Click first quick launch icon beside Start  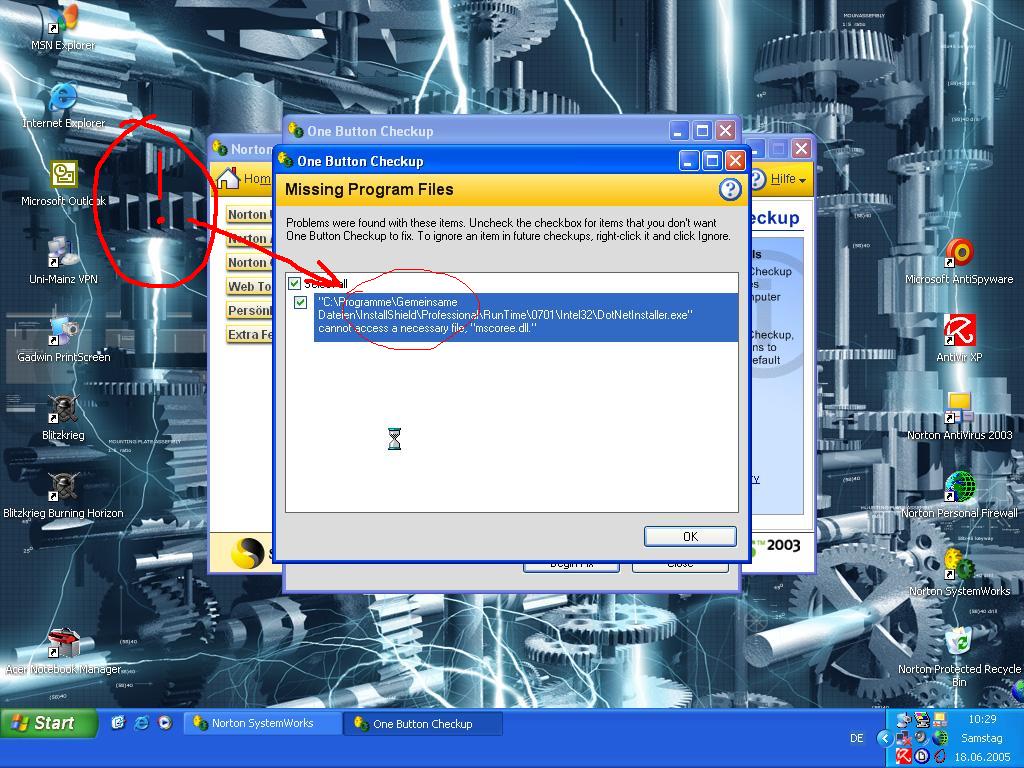point(118,723)
